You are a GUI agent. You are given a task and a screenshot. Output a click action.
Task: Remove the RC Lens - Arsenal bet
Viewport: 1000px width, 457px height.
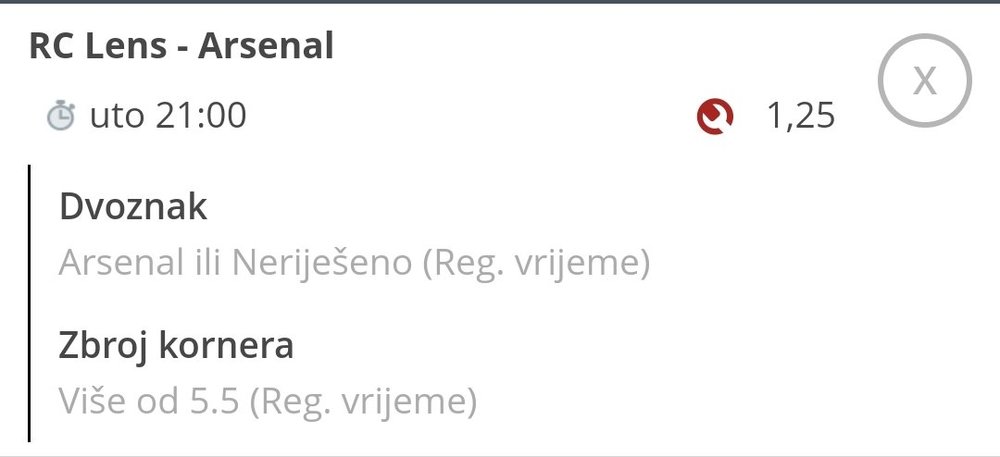(x=924, y=81)
